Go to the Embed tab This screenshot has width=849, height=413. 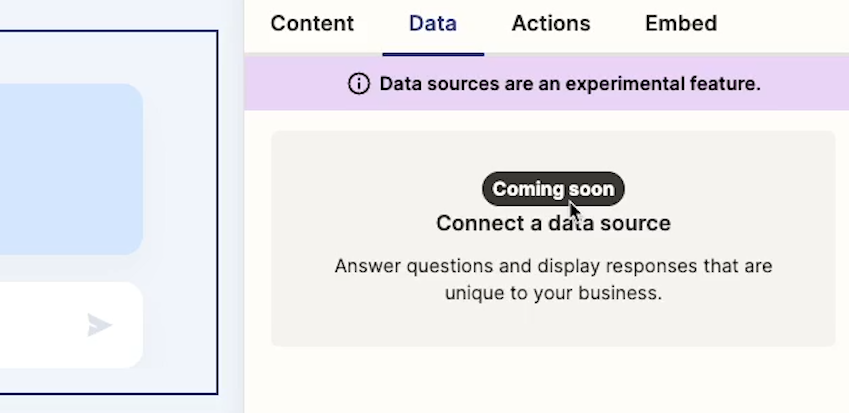pos(681,23)
